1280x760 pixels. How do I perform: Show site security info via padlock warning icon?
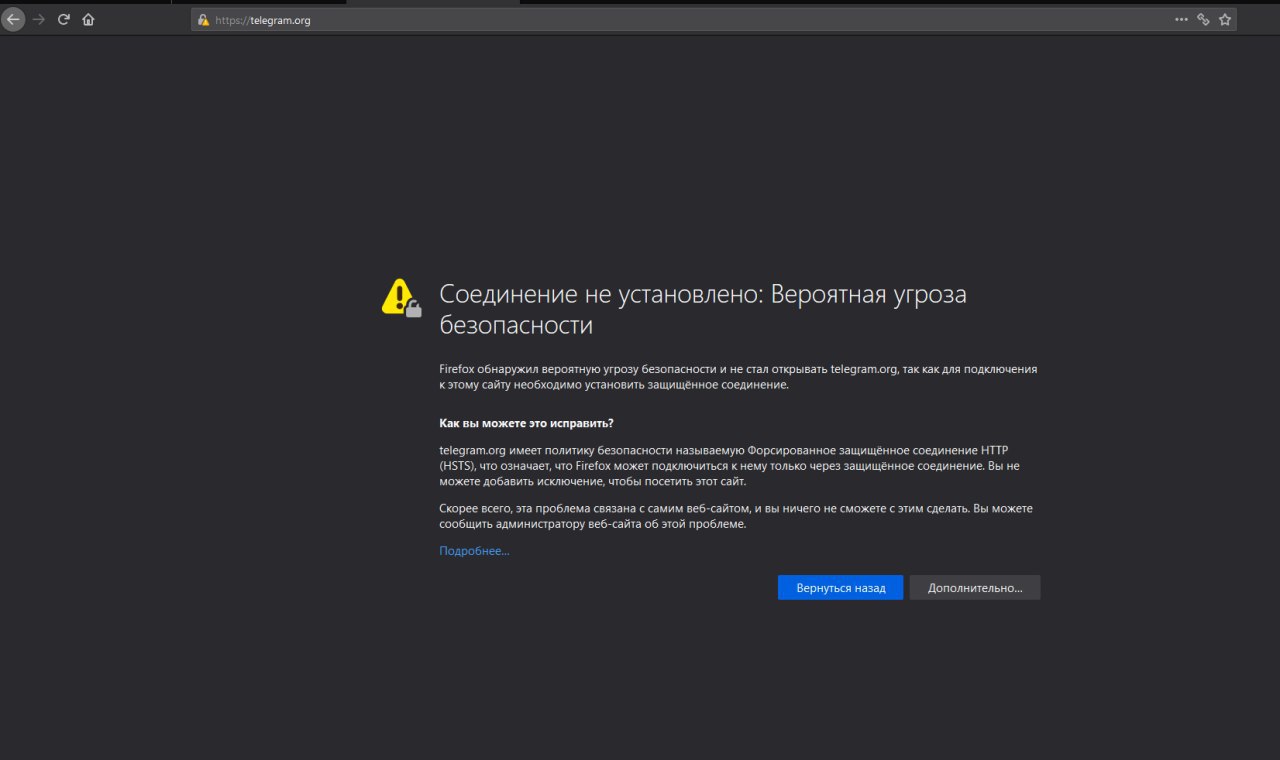(204, 20)
